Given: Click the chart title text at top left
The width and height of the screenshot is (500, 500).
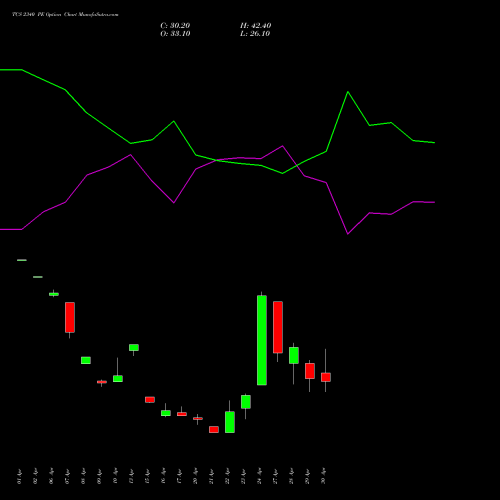Looking at the screenshot, I should [65, 15].
